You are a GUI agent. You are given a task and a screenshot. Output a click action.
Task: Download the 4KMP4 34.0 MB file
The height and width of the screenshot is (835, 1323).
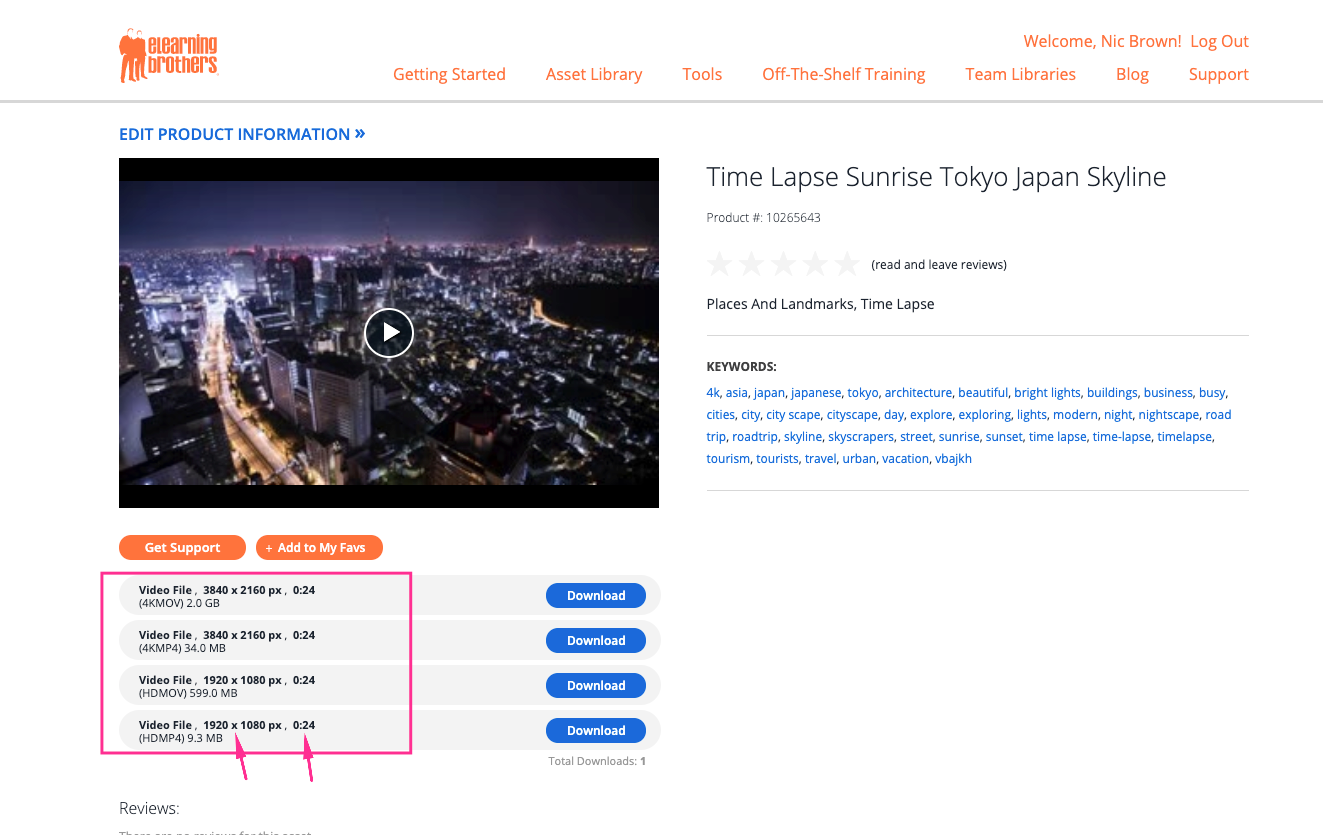pyautogui.click(x=595, y=641)
